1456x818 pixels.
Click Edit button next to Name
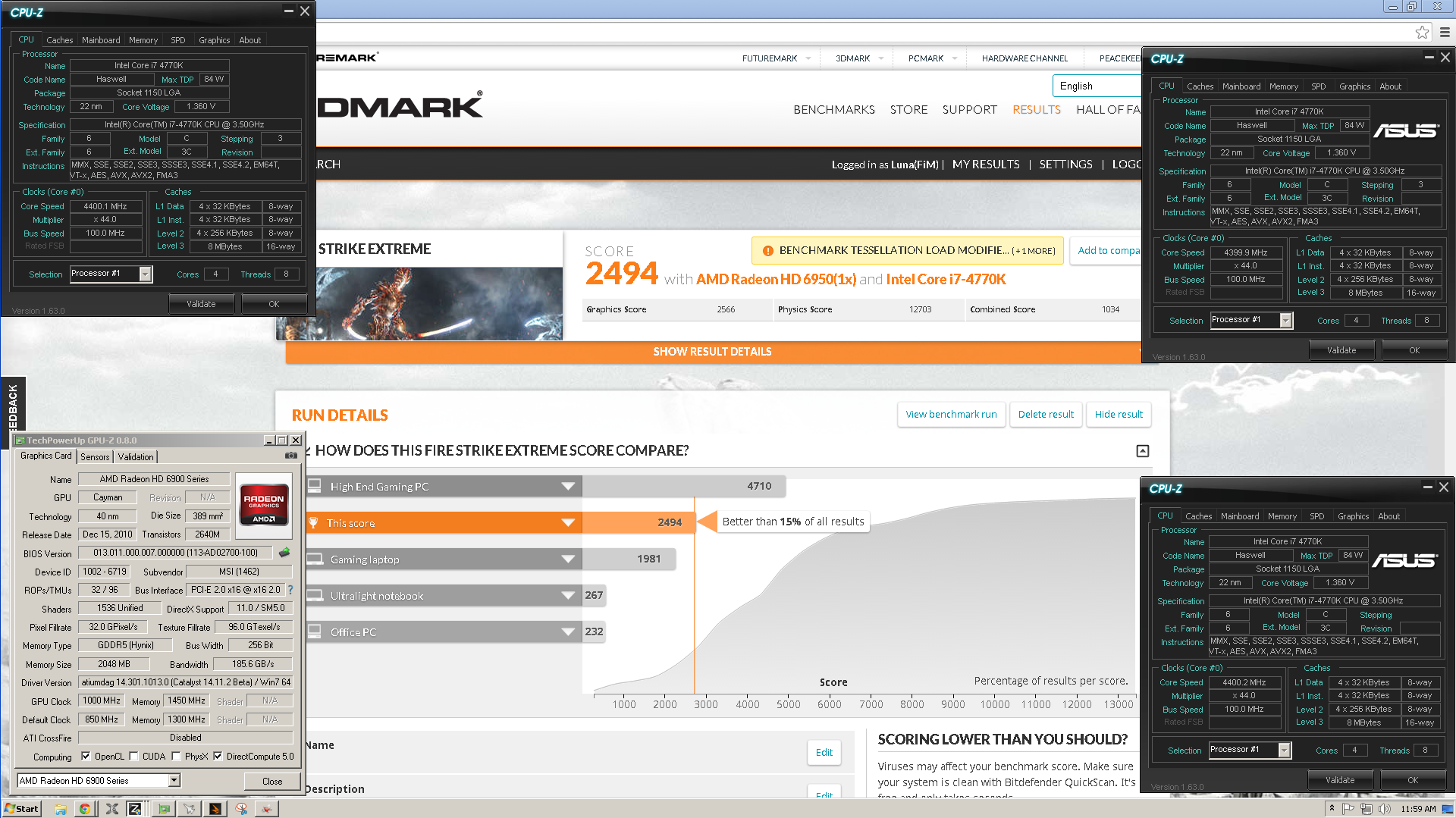[824, 753]
